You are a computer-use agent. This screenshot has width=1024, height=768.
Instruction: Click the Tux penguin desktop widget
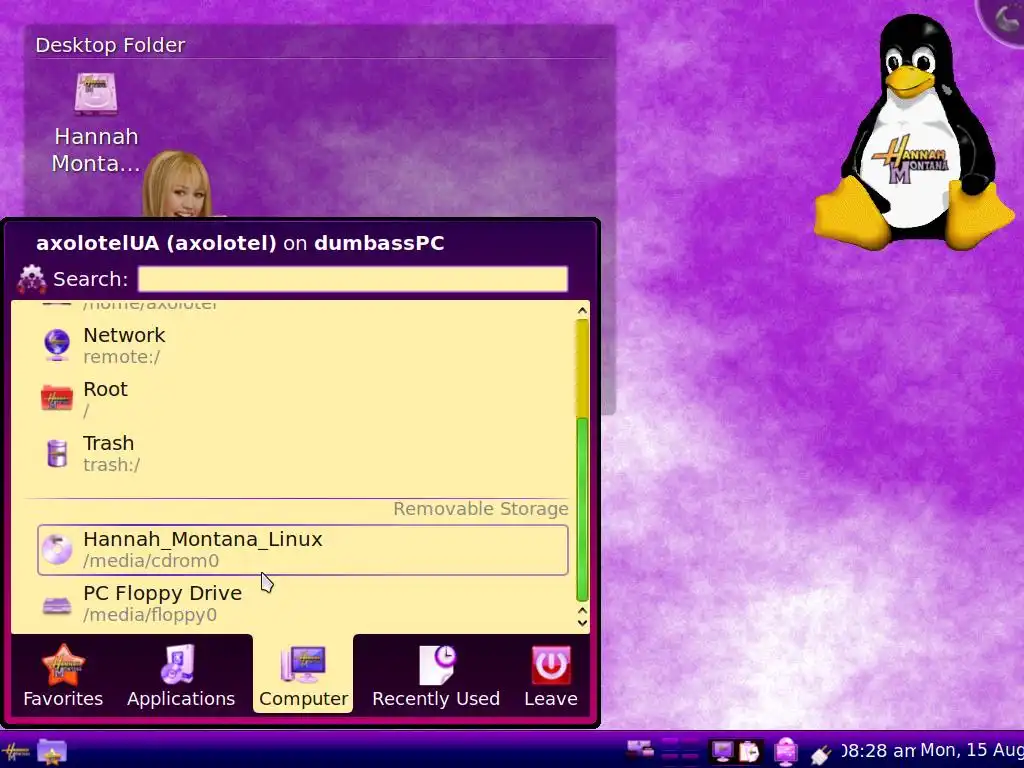(x=914, y=133)
